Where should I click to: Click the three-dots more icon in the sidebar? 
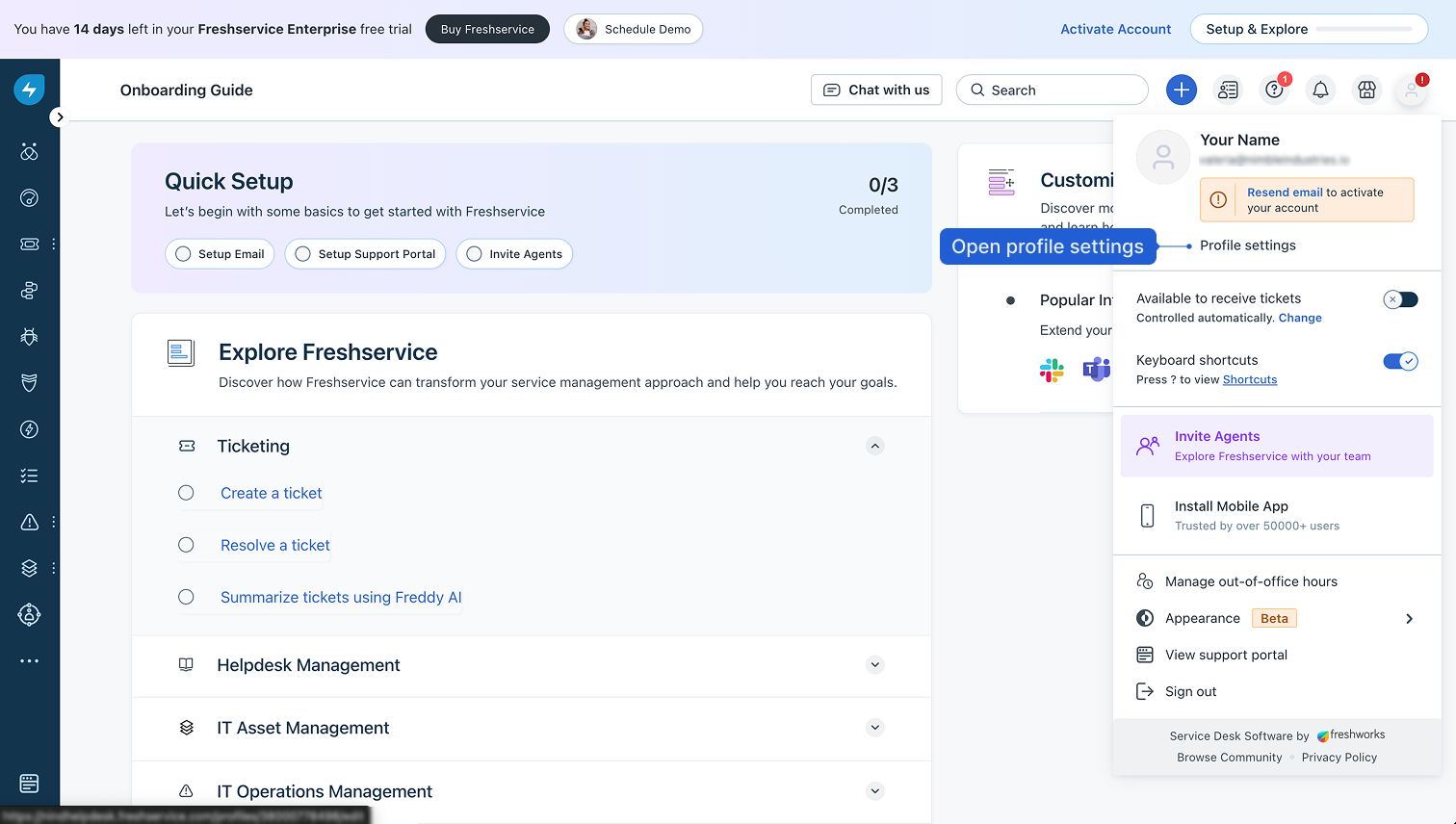(x=29, y=660)
